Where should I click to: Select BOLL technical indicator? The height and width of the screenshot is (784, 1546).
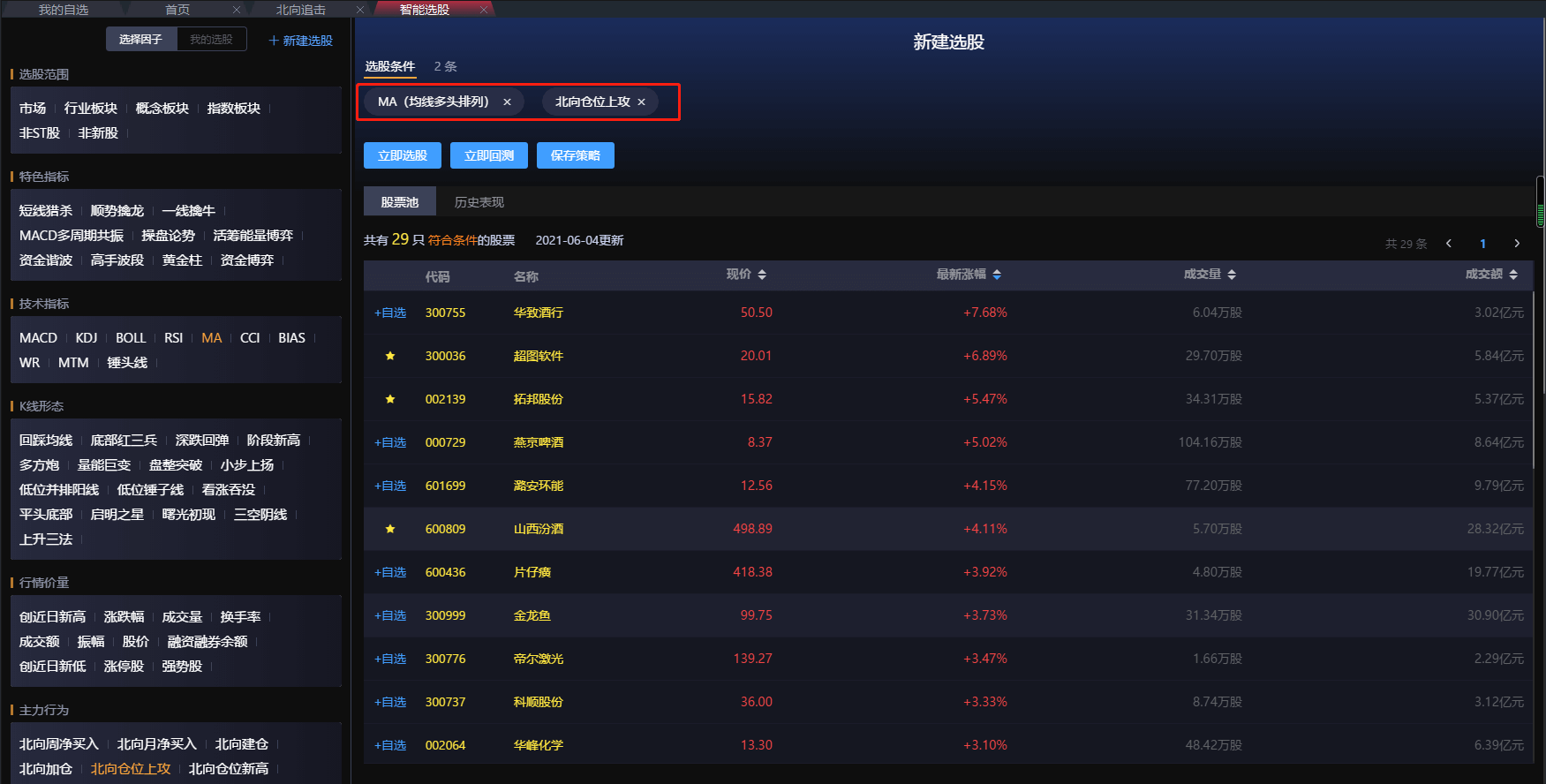coord(131,338)
